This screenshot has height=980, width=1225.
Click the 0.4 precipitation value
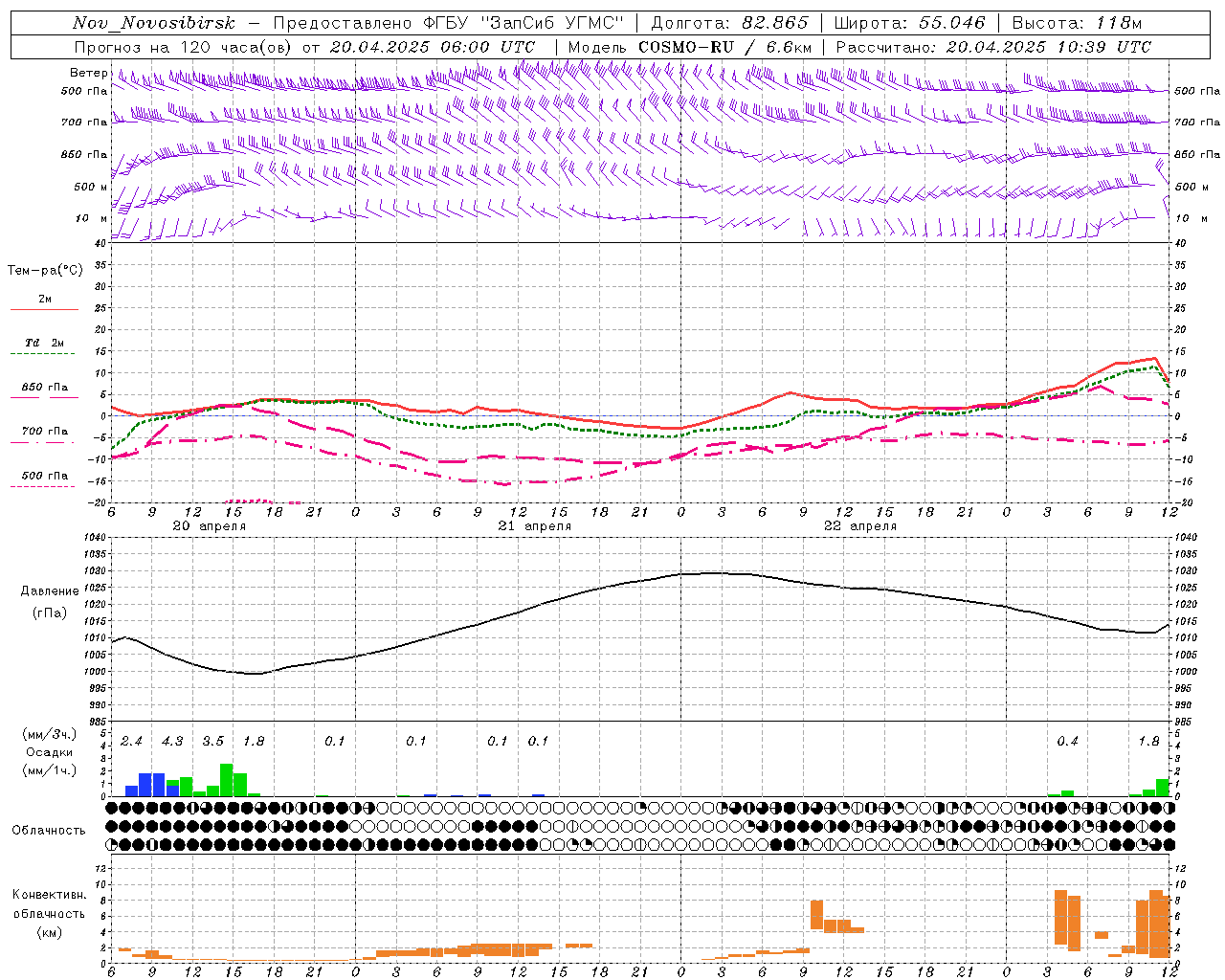coord(1067,742)
